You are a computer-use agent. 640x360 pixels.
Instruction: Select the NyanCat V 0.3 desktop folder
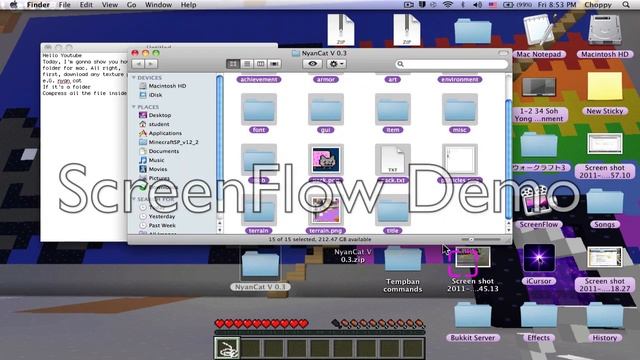click(x=260, y=264)
